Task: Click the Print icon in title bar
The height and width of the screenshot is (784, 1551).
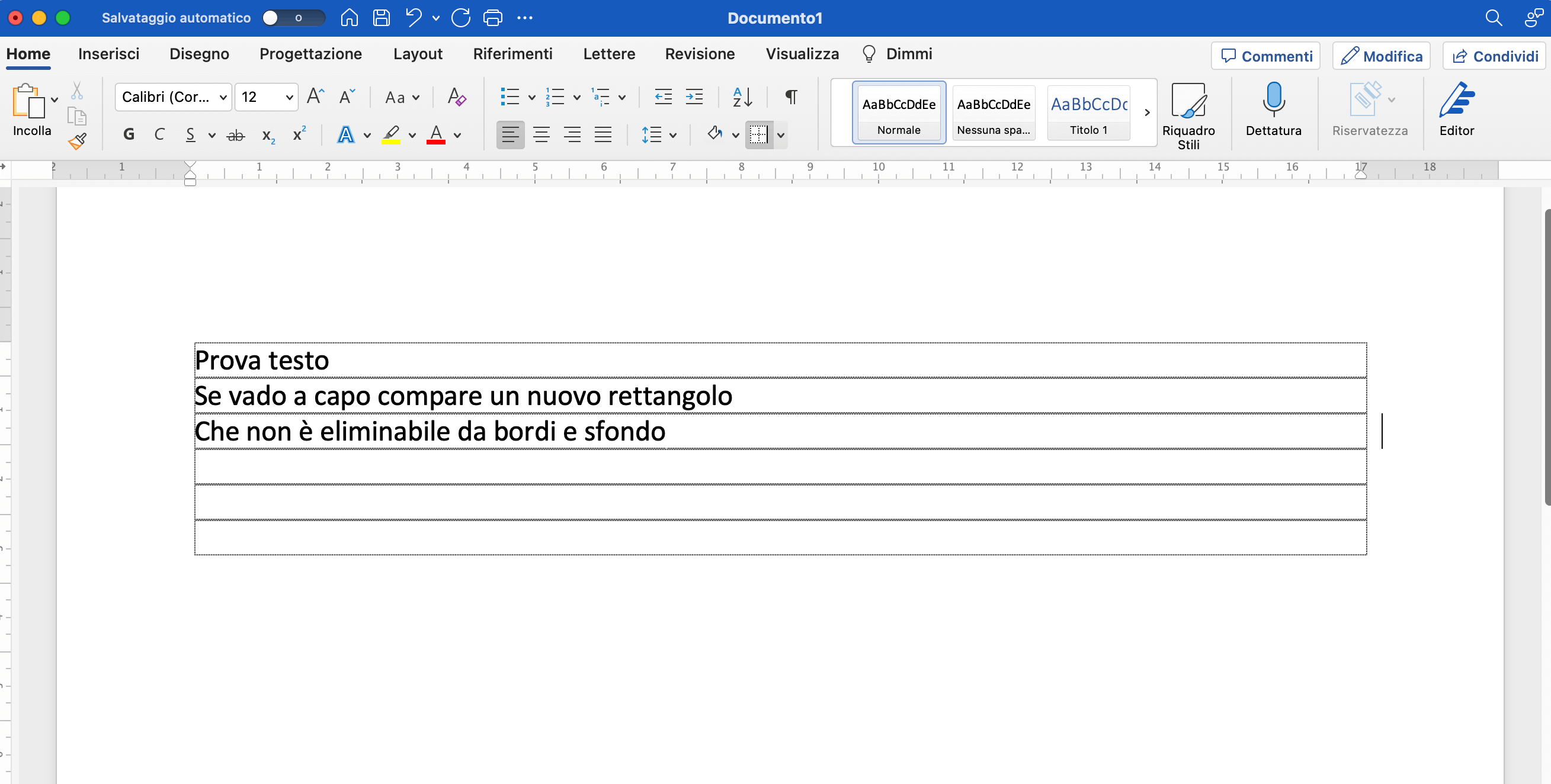Action: tap(492, 18)
